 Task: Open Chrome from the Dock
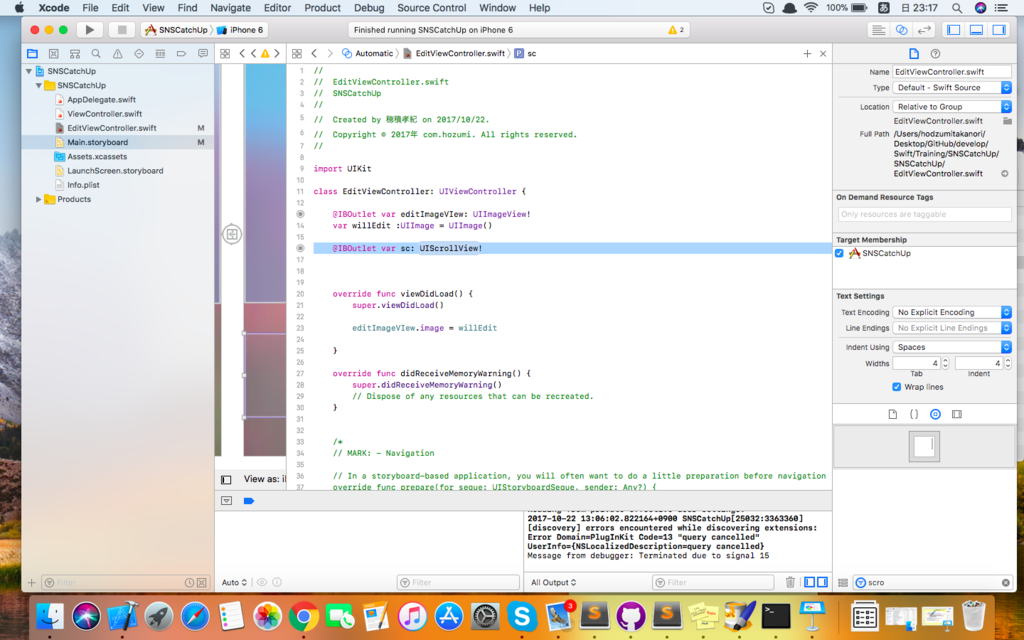304,616
